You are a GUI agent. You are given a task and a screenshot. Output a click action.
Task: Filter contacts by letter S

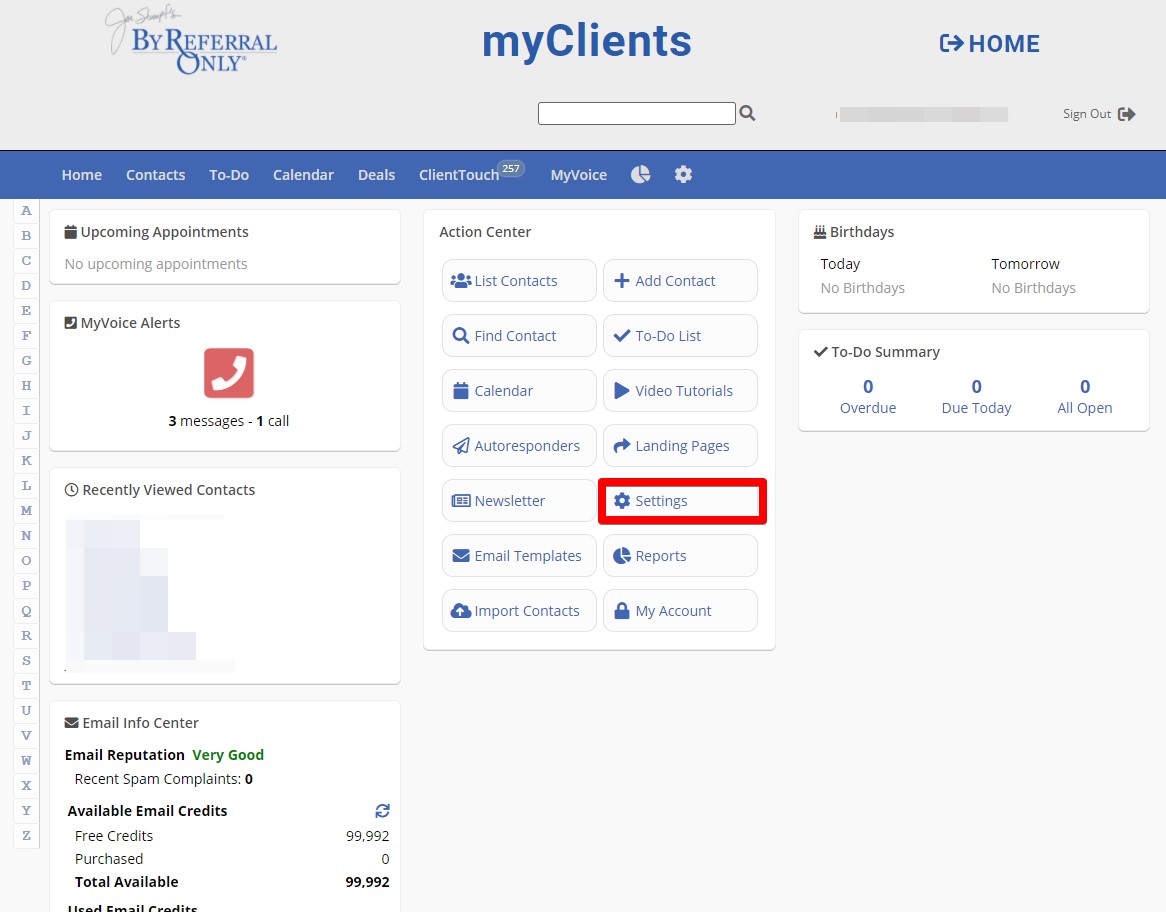point(26,661)
